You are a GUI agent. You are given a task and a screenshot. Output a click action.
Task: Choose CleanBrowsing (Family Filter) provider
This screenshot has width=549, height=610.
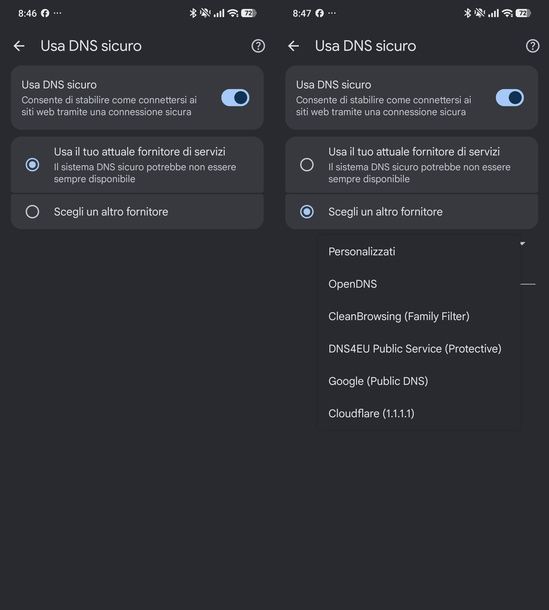tap(419, 316)
